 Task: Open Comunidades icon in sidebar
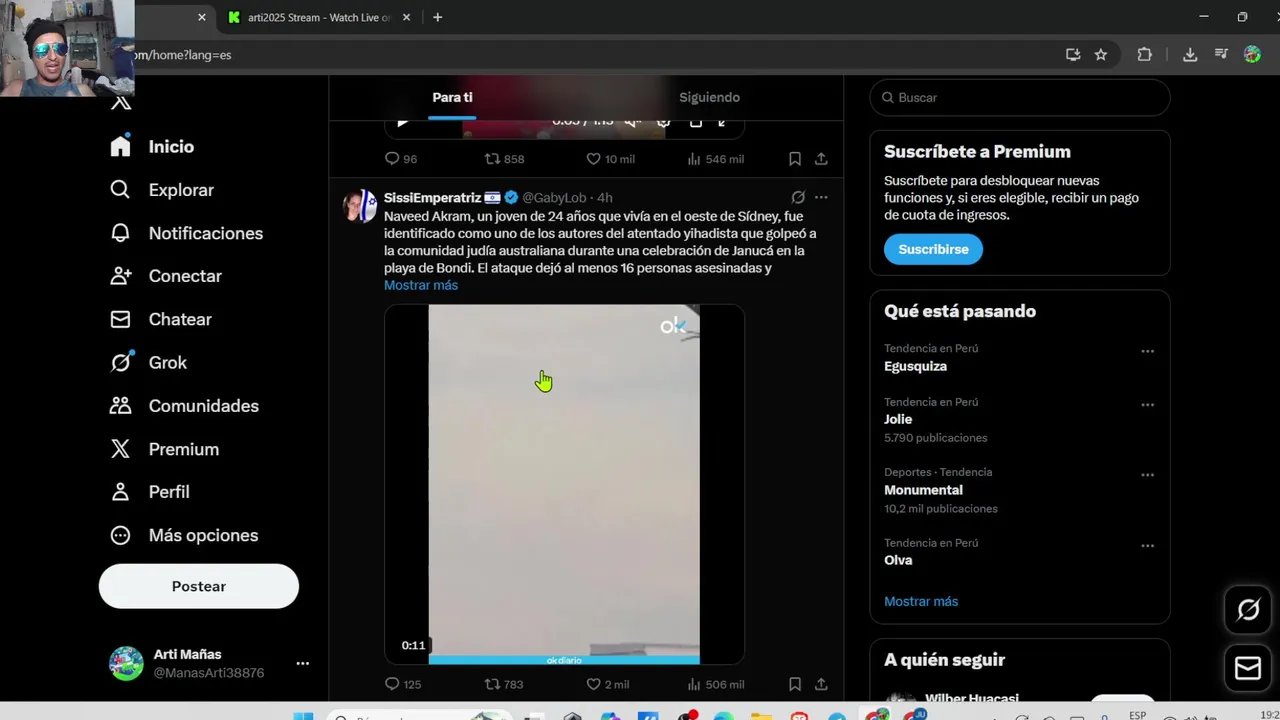tap(121, 406)
